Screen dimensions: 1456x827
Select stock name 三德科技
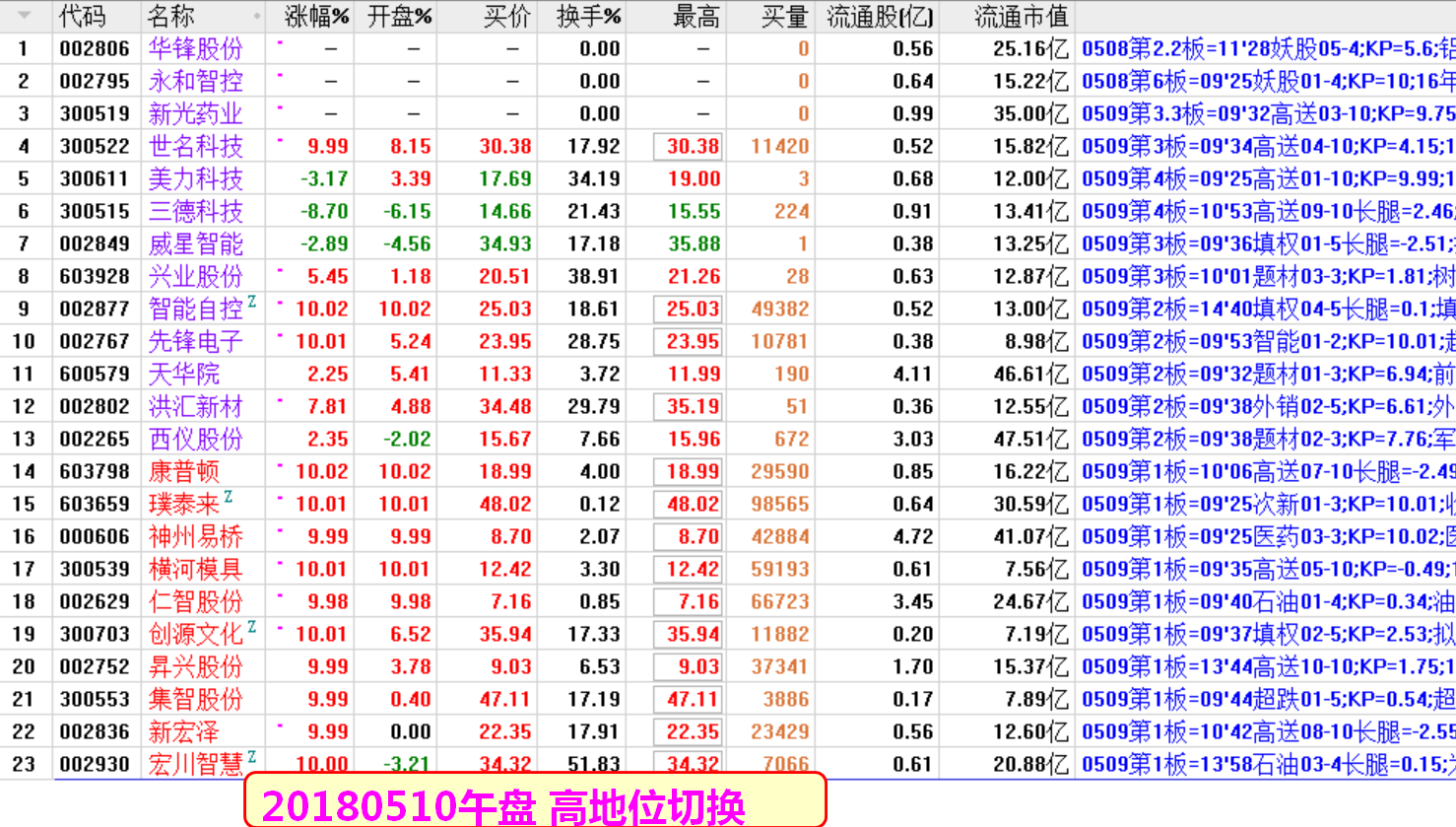click(195, 211)
